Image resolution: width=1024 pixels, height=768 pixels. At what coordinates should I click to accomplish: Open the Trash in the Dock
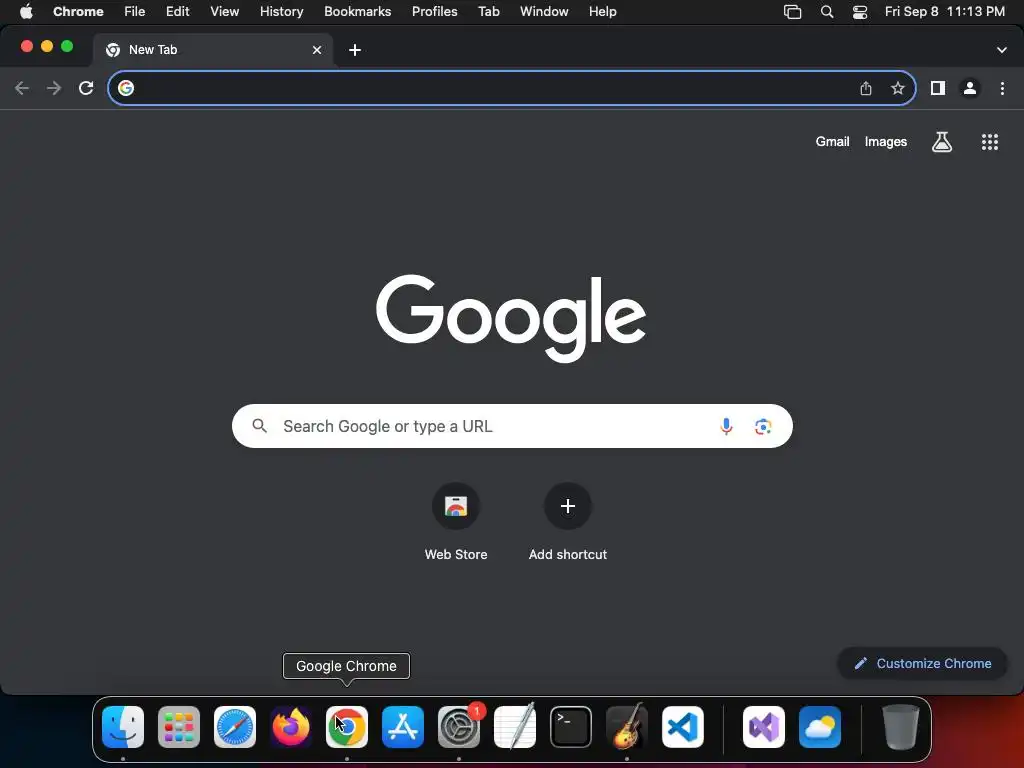pyautogui.click(x=901, y=727)
